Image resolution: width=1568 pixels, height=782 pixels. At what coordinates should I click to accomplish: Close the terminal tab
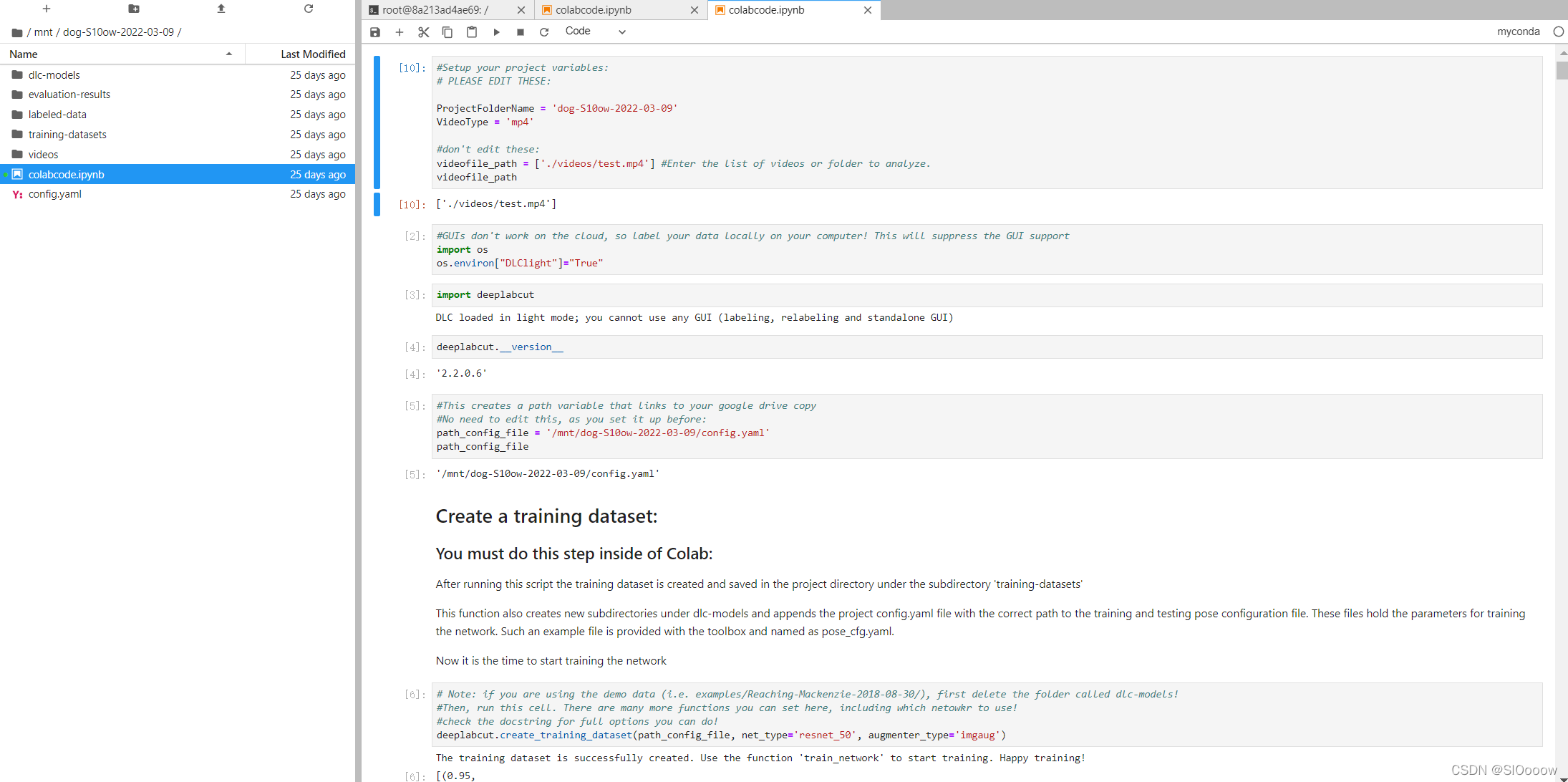pyautogui.click(x=521, y=10)
